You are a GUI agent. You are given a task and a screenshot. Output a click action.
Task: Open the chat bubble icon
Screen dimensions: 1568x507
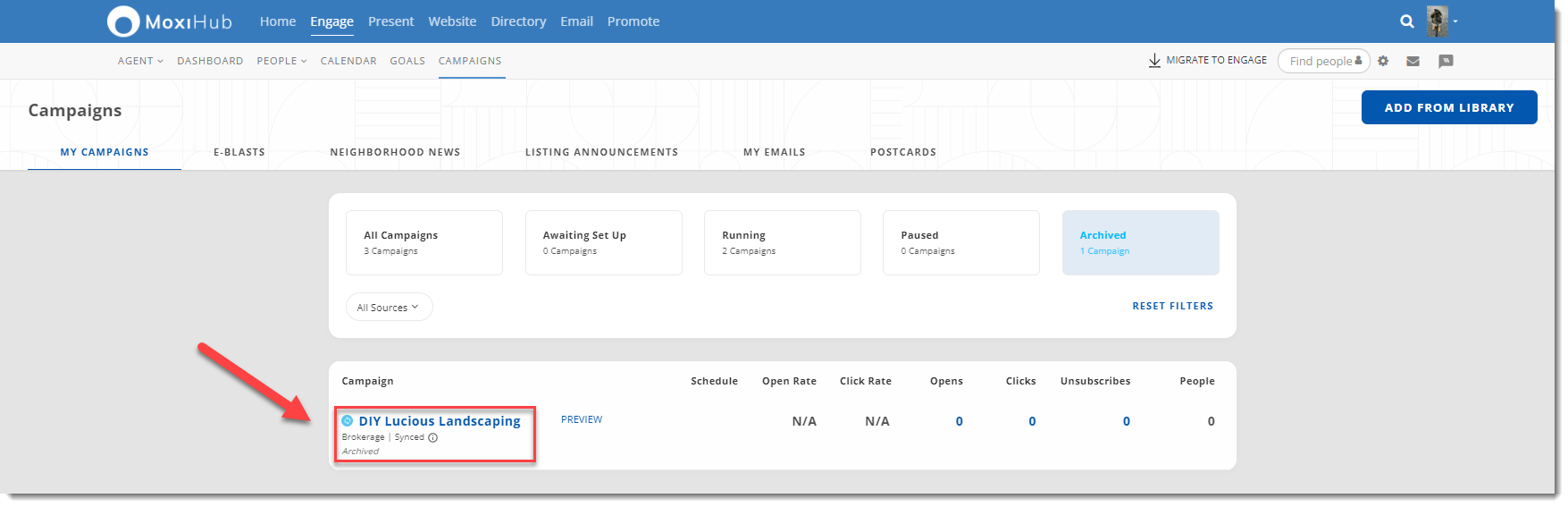[x=1446, y=61]
